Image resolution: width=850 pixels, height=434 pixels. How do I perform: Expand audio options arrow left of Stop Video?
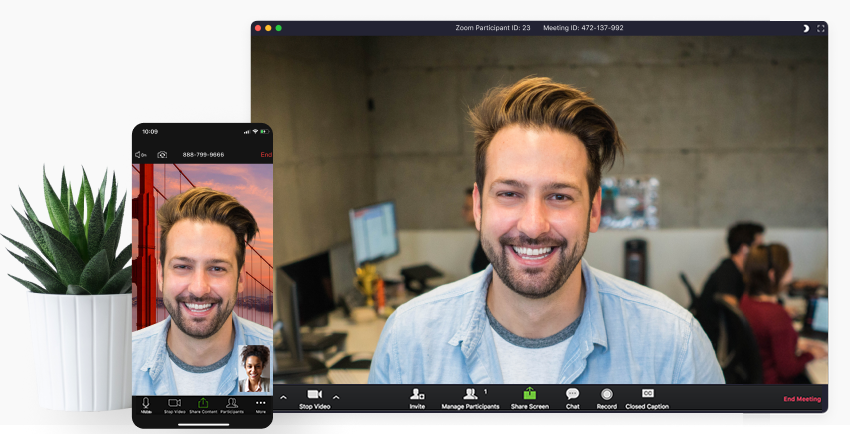click(283, 397)
